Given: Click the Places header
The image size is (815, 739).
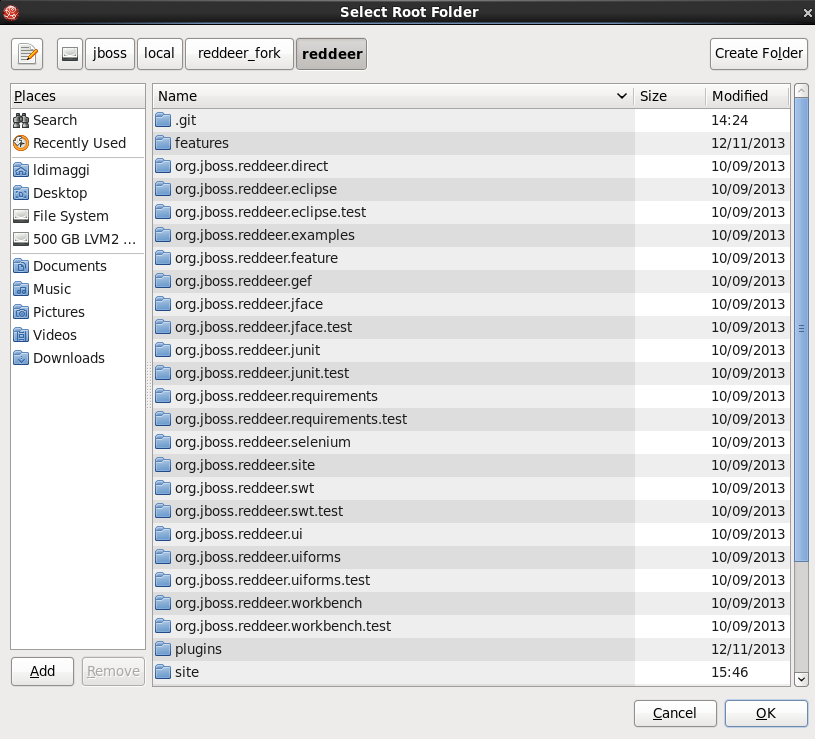Looking at the screenshot, I should click(x=78, y=96).
